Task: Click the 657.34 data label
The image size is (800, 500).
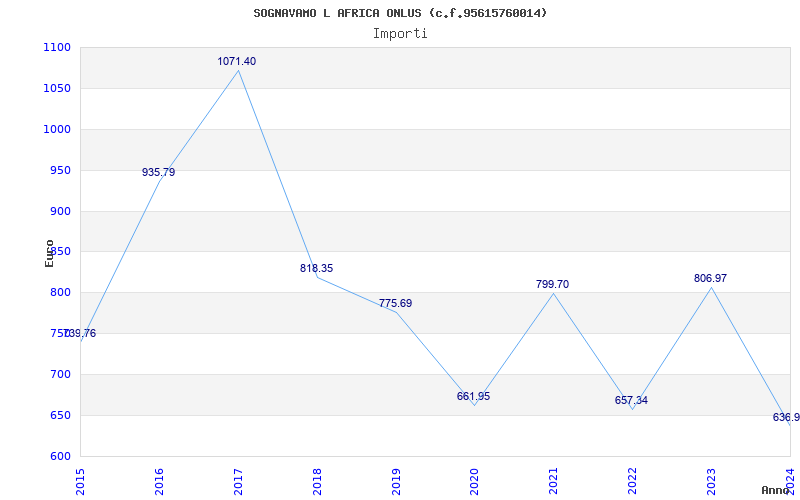Action: [631, 401]
